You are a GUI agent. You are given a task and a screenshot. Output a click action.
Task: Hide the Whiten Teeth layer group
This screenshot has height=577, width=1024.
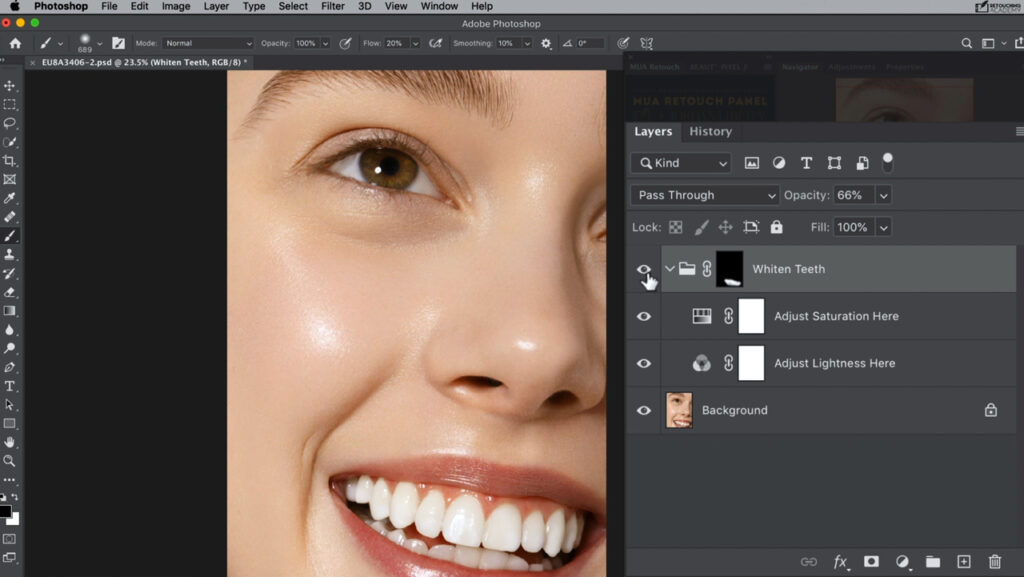pos(644,268)
